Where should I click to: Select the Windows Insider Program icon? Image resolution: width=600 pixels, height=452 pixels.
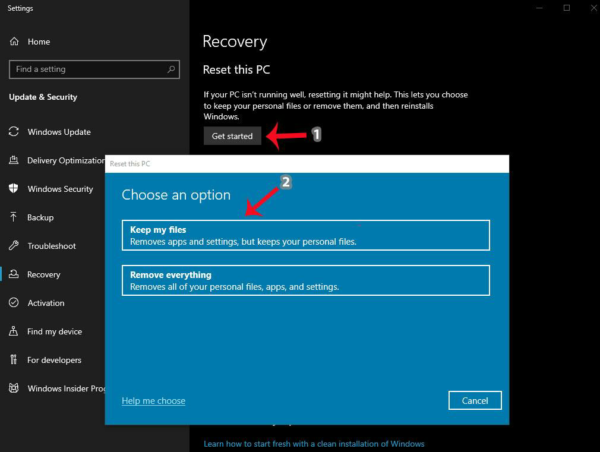(x=15, y=388)
